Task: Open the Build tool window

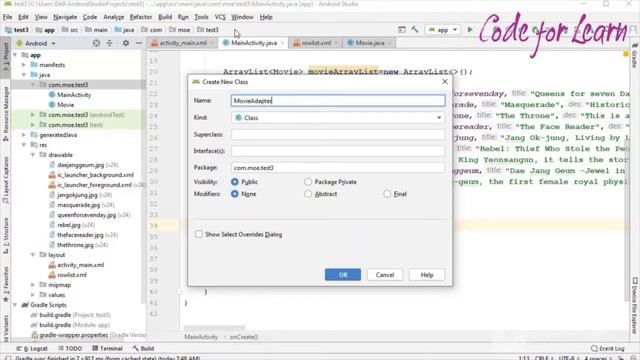Action: pyautogui.click(x=143, y=349)
